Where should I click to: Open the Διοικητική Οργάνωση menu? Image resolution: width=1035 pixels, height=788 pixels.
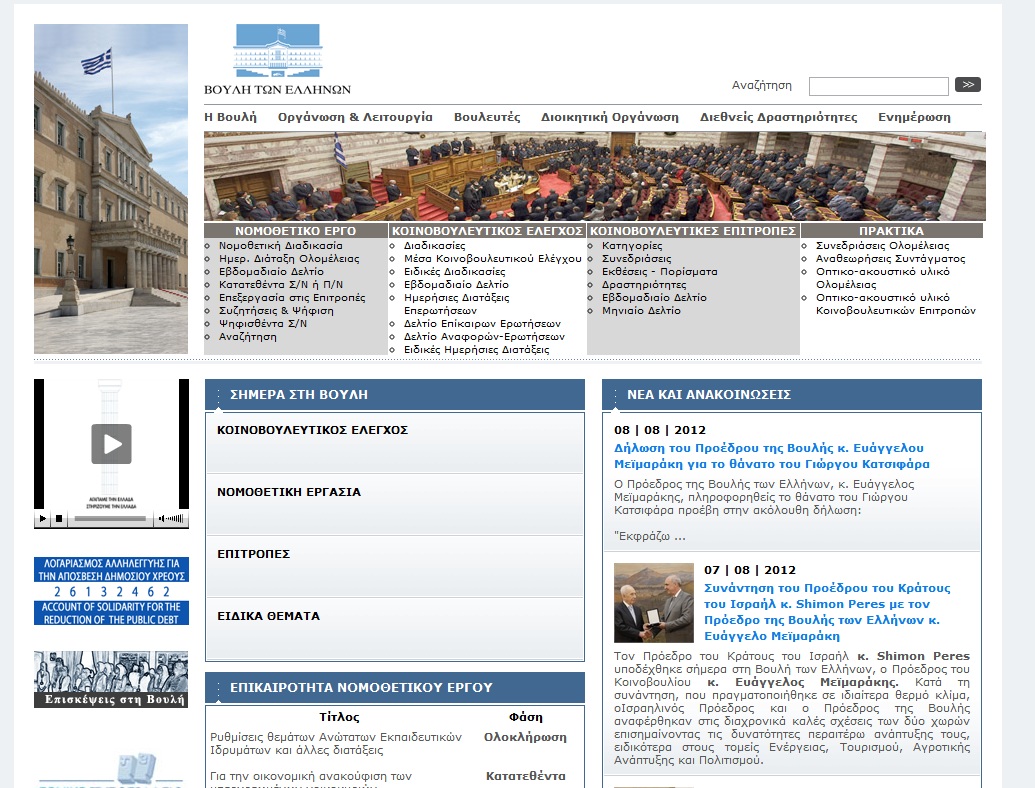point(610,117)
